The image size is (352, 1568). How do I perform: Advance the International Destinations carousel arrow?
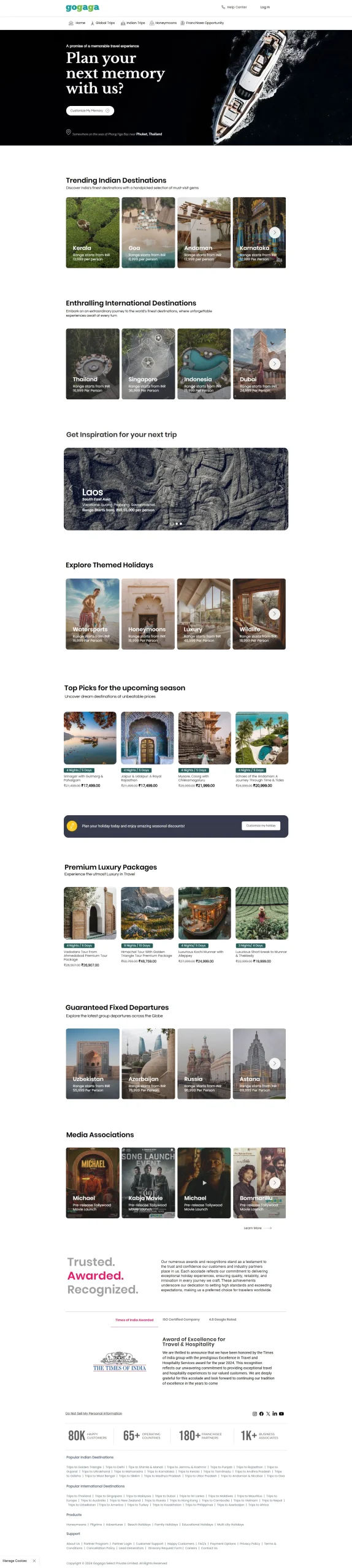(275, 363)
